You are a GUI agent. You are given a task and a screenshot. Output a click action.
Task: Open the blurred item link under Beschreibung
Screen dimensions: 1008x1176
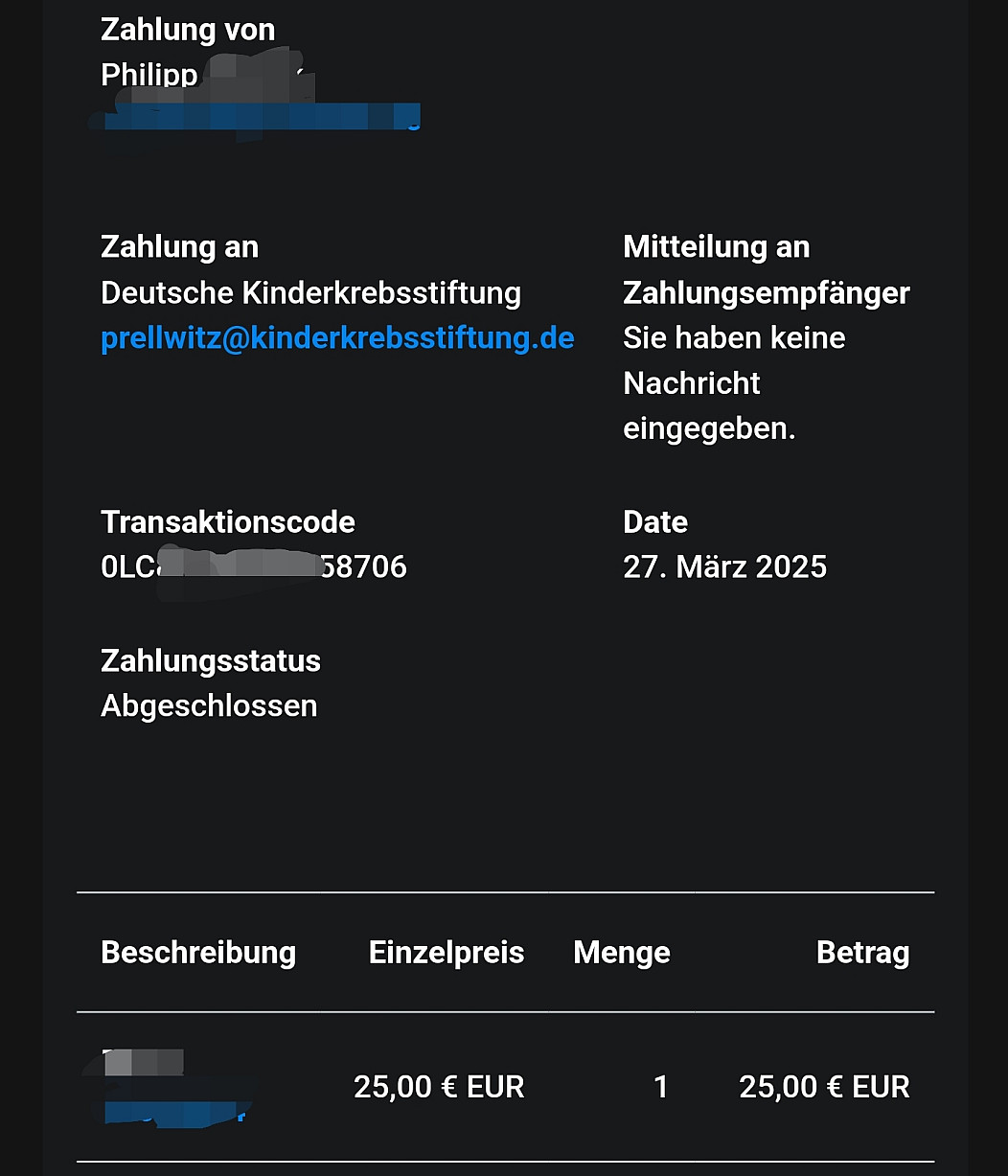click(x=174, y=1112)
